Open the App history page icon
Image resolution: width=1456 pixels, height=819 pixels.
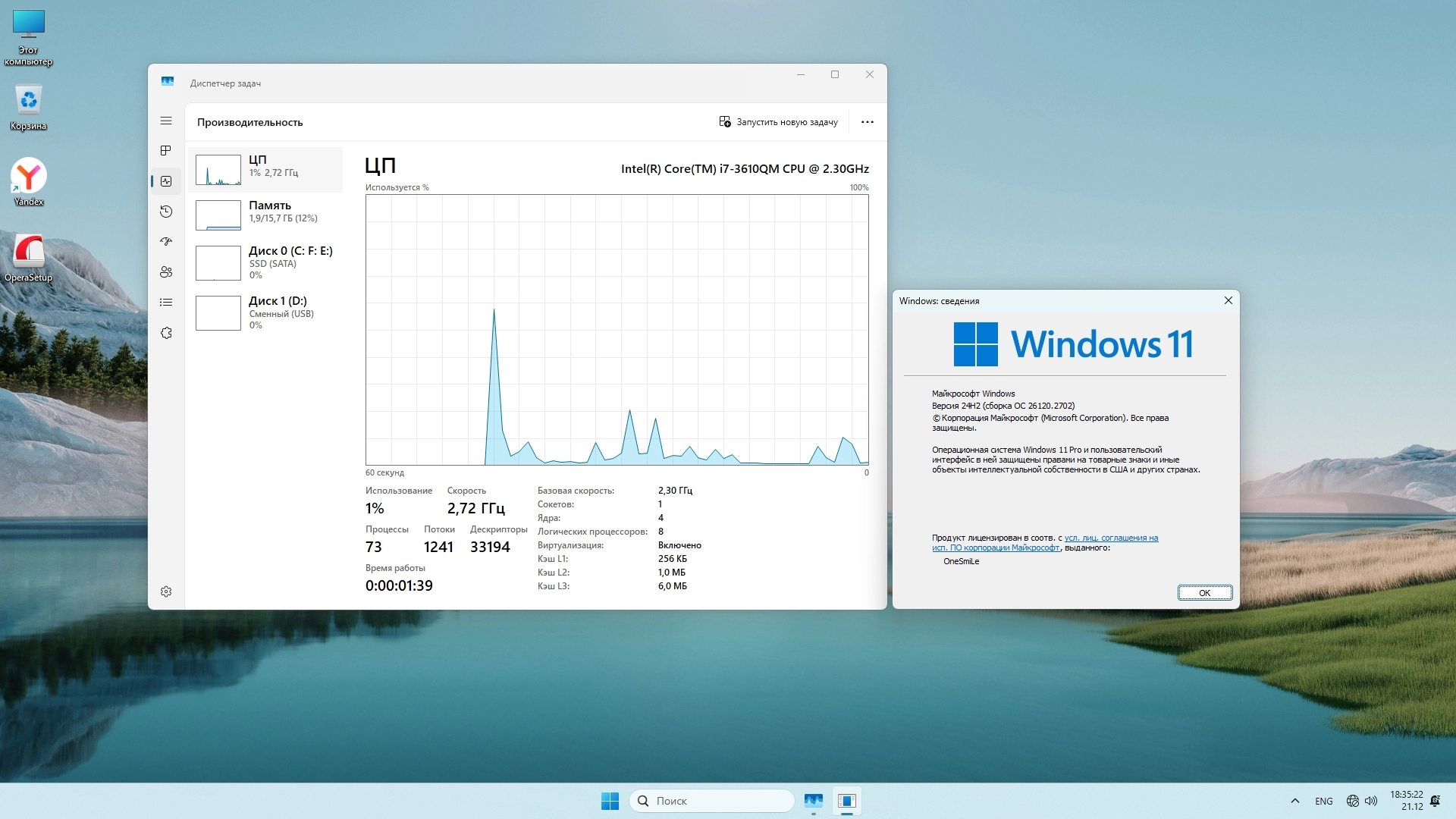pyautogui.click(x=166, y=212)
